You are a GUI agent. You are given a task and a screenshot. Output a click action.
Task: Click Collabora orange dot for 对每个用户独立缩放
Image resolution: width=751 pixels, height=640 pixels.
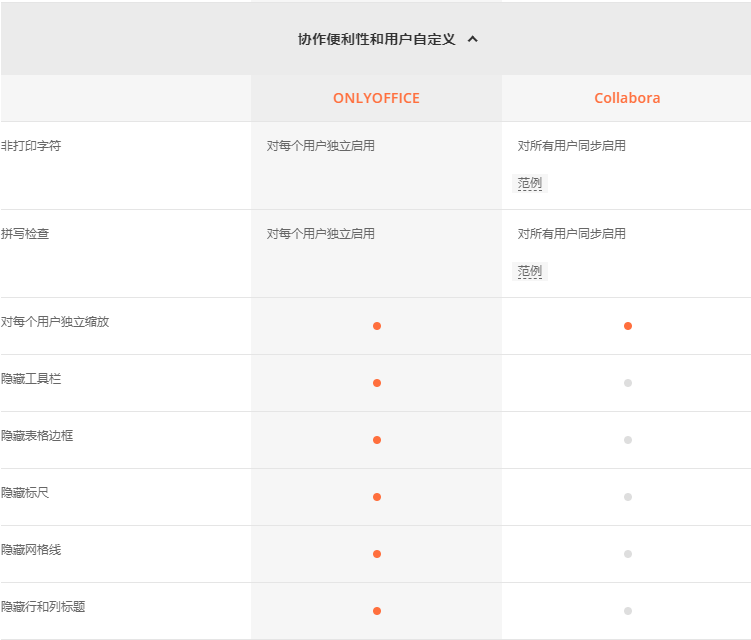(628, 326)
